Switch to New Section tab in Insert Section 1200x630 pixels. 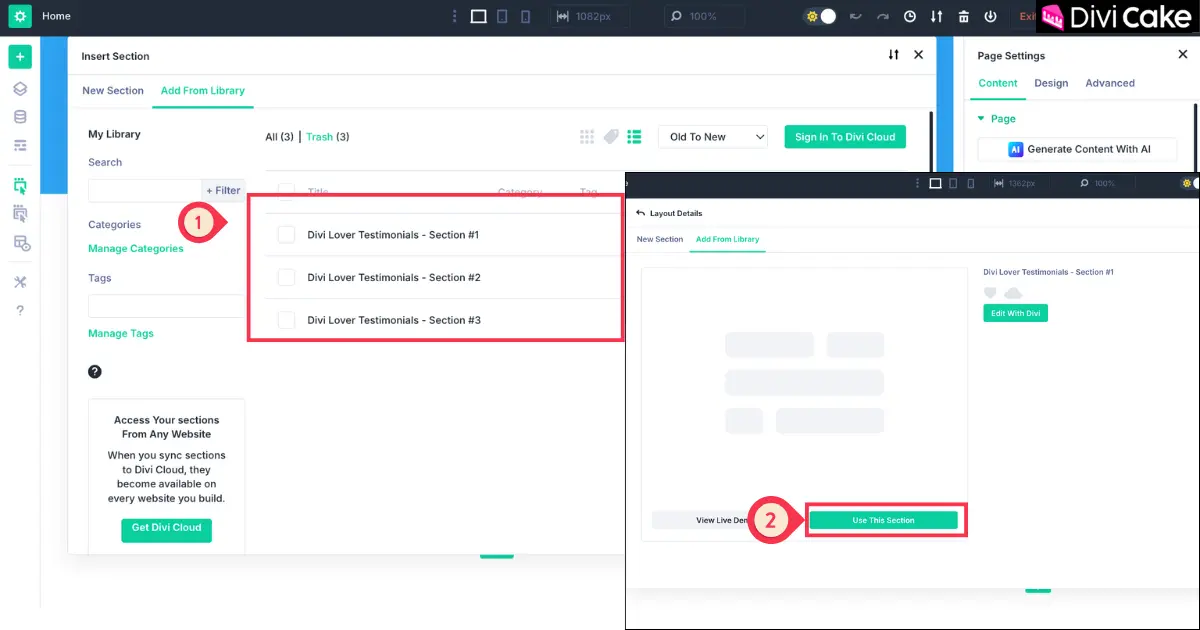(113, 90)
